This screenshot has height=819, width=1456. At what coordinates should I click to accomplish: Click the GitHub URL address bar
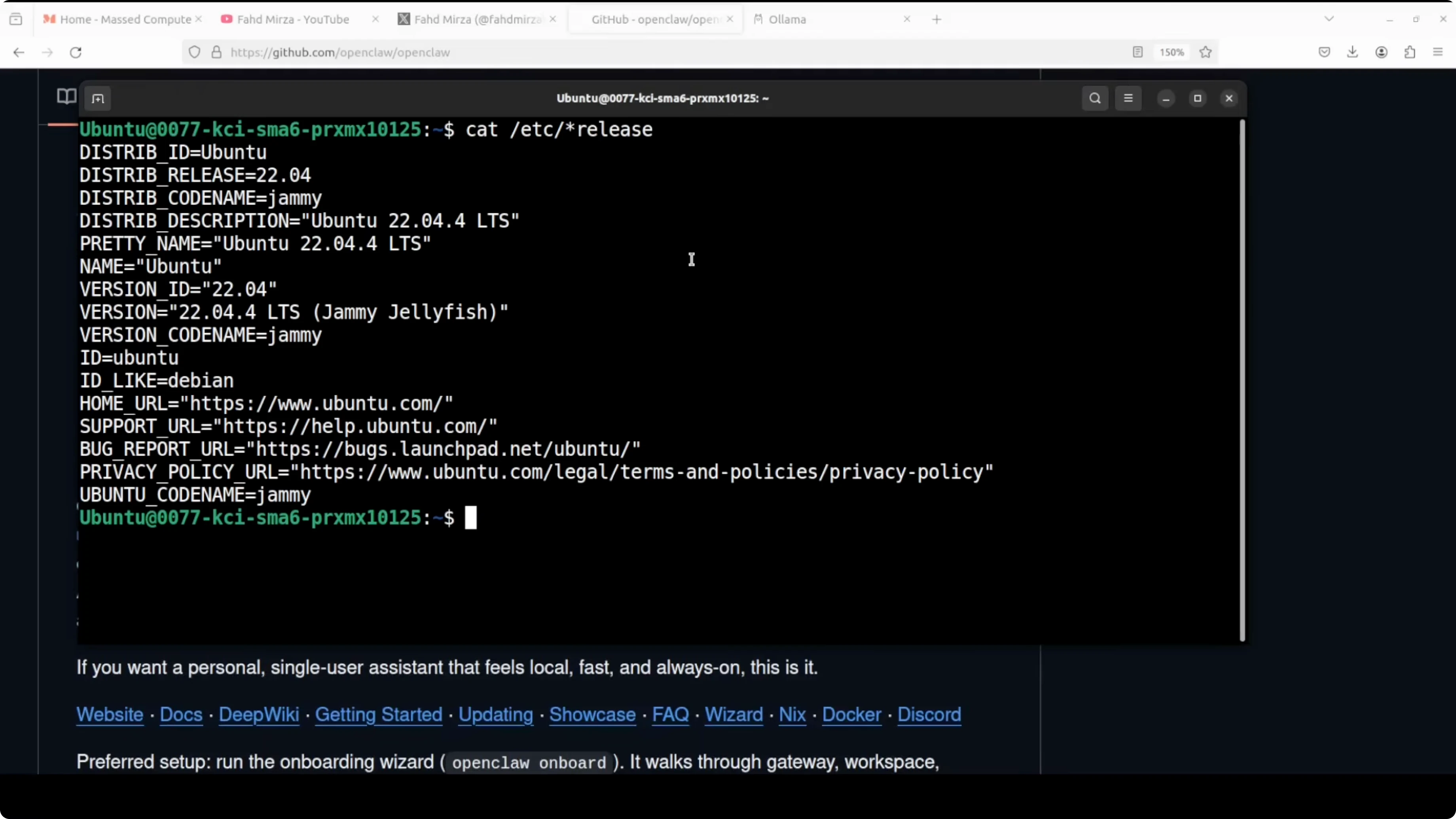pyautogui.click(x=622, y=52)
